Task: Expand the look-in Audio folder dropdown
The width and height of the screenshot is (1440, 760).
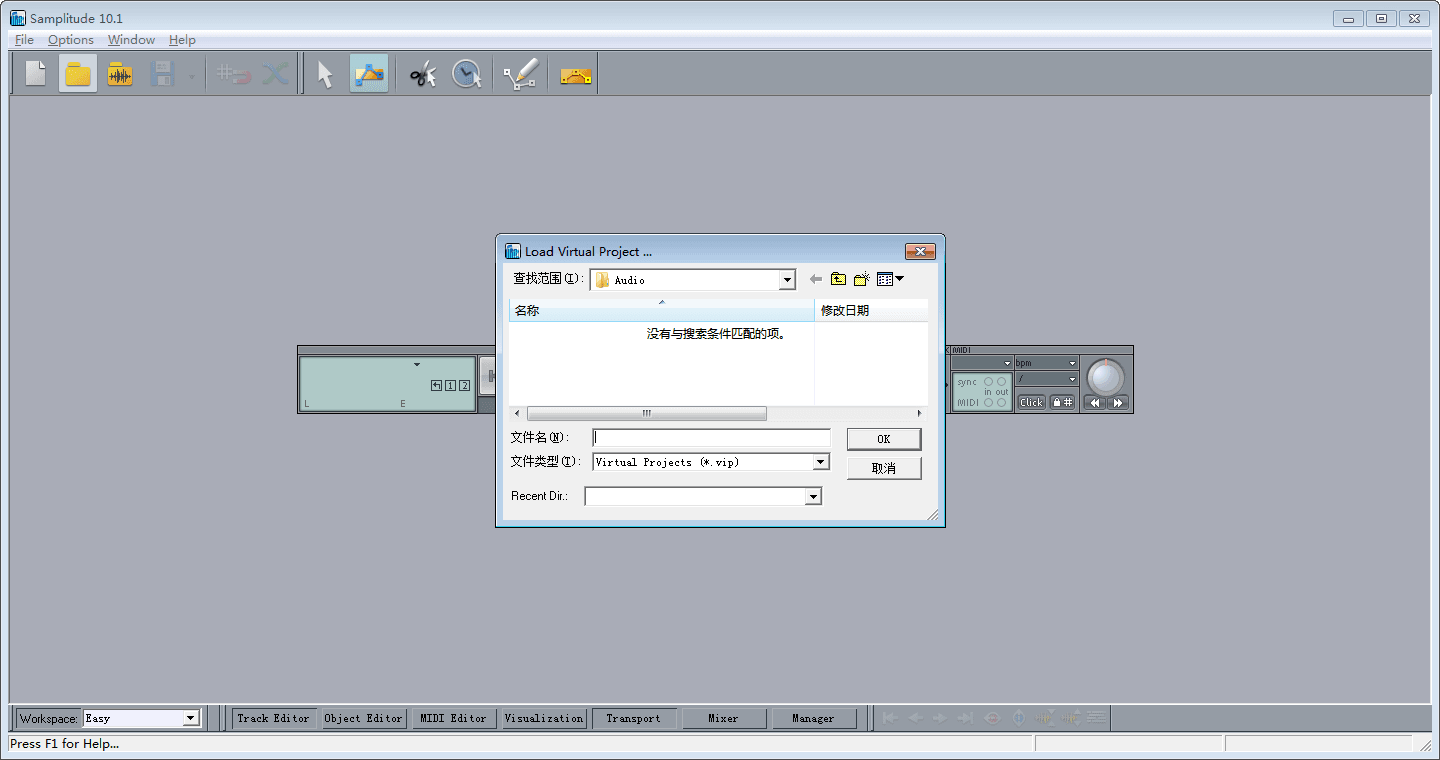Action: coord(787,281)
